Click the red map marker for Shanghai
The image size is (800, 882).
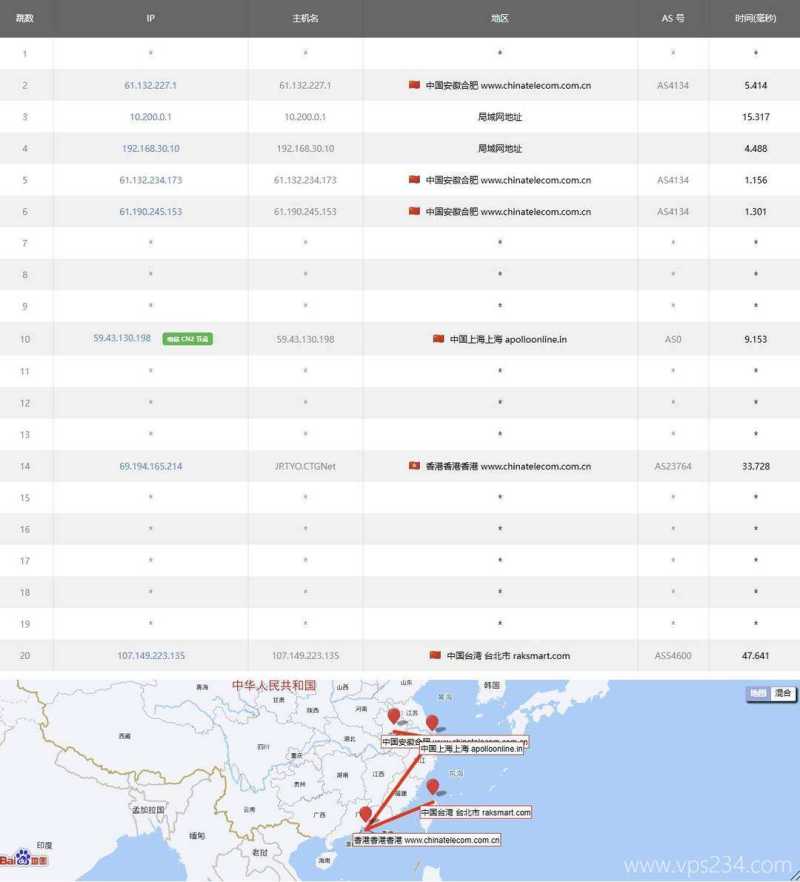tap(432, 721)
